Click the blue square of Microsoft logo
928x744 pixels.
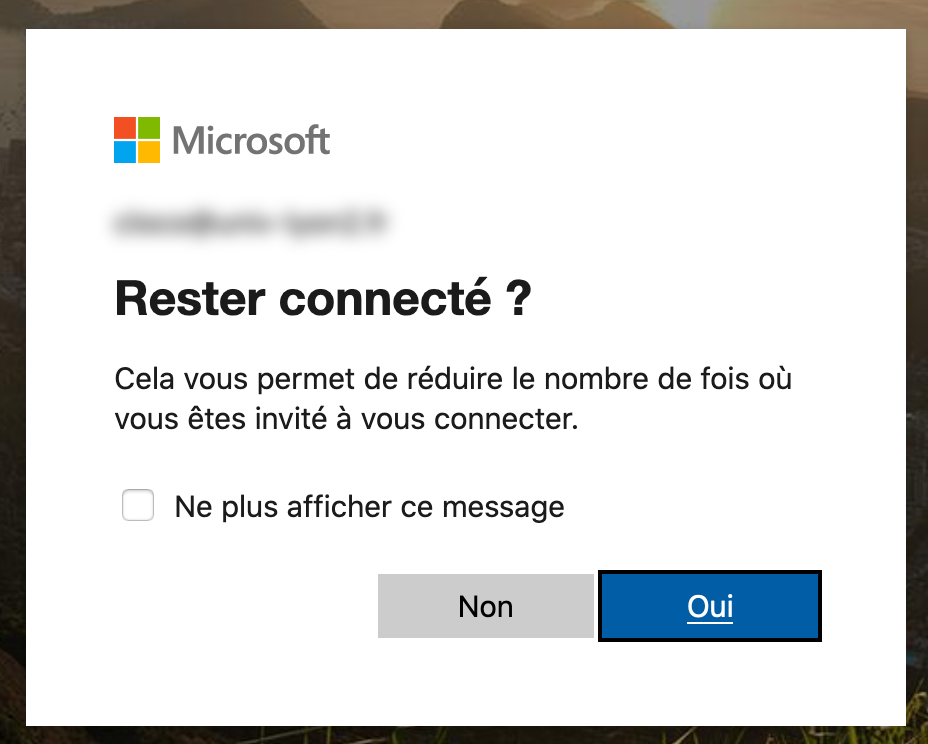pos(124,152)
